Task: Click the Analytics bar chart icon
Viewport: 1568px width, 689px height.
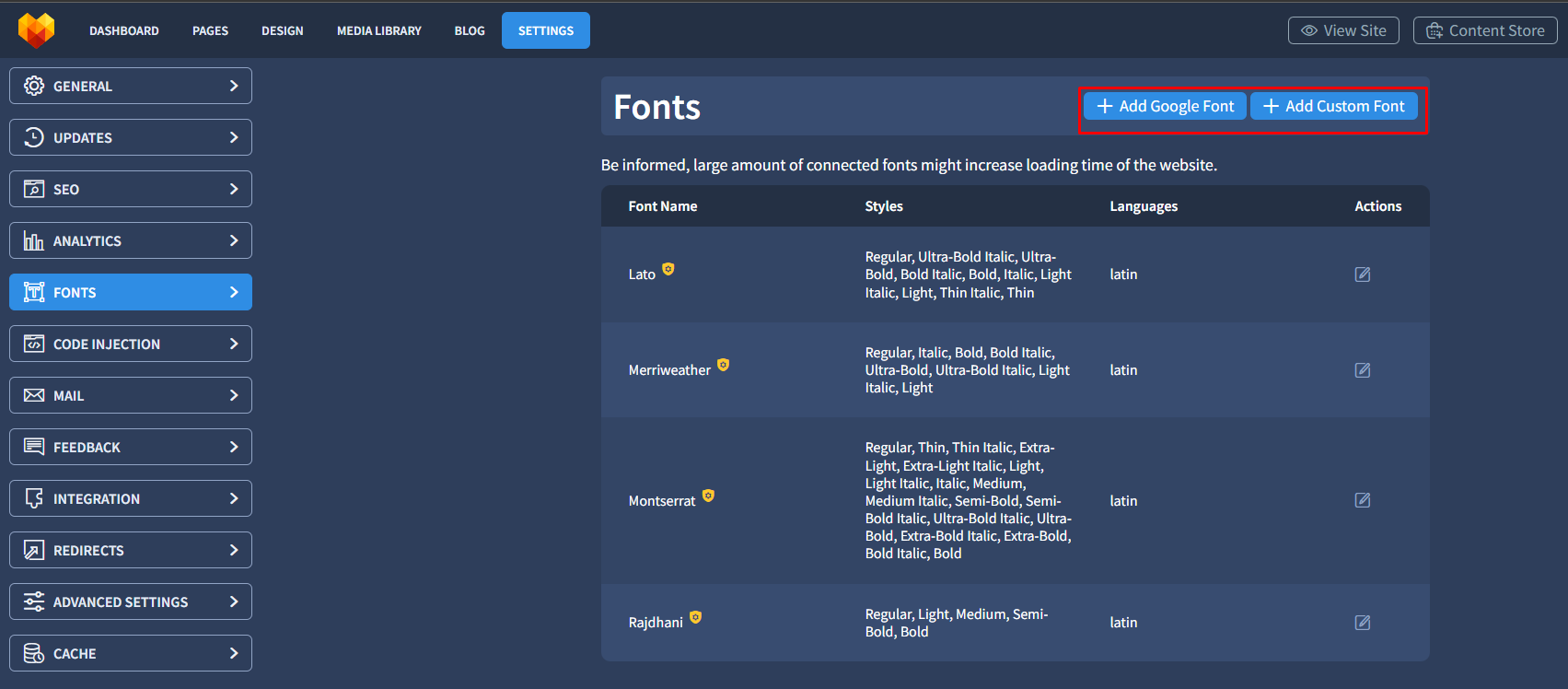Action: [34, 240]
